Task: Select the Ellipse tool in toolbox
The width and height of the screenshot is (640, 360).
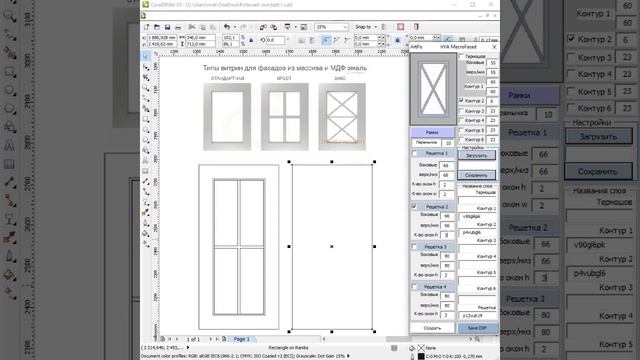Action: coord(146,129)
